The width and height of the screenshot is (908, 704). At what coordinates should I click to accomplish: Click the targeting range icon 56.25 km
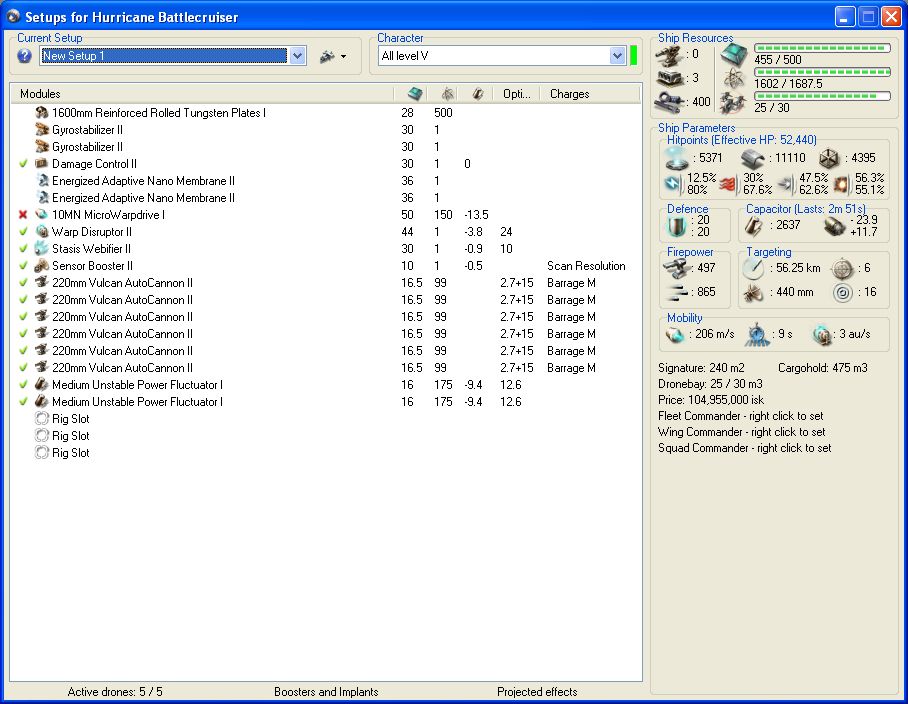[x=753, y=268]
